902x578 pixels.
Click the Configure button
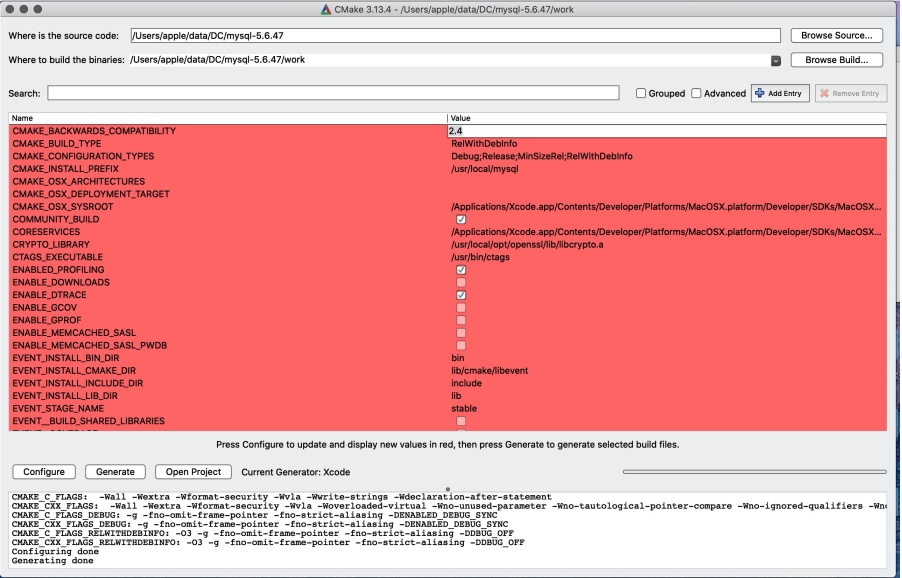coord(44,472)
